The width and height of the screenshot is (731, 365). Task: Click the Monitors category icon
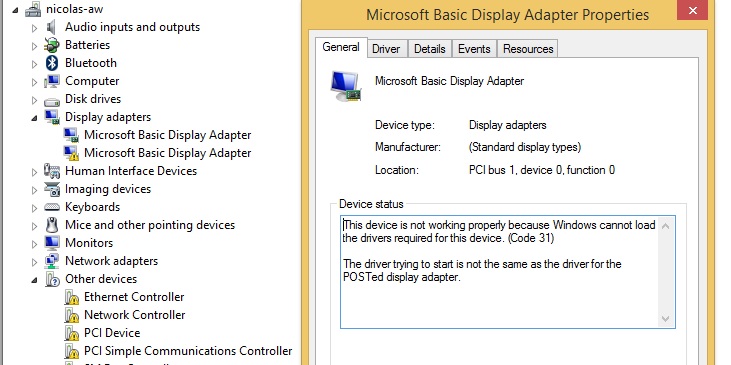click(52, 243)
